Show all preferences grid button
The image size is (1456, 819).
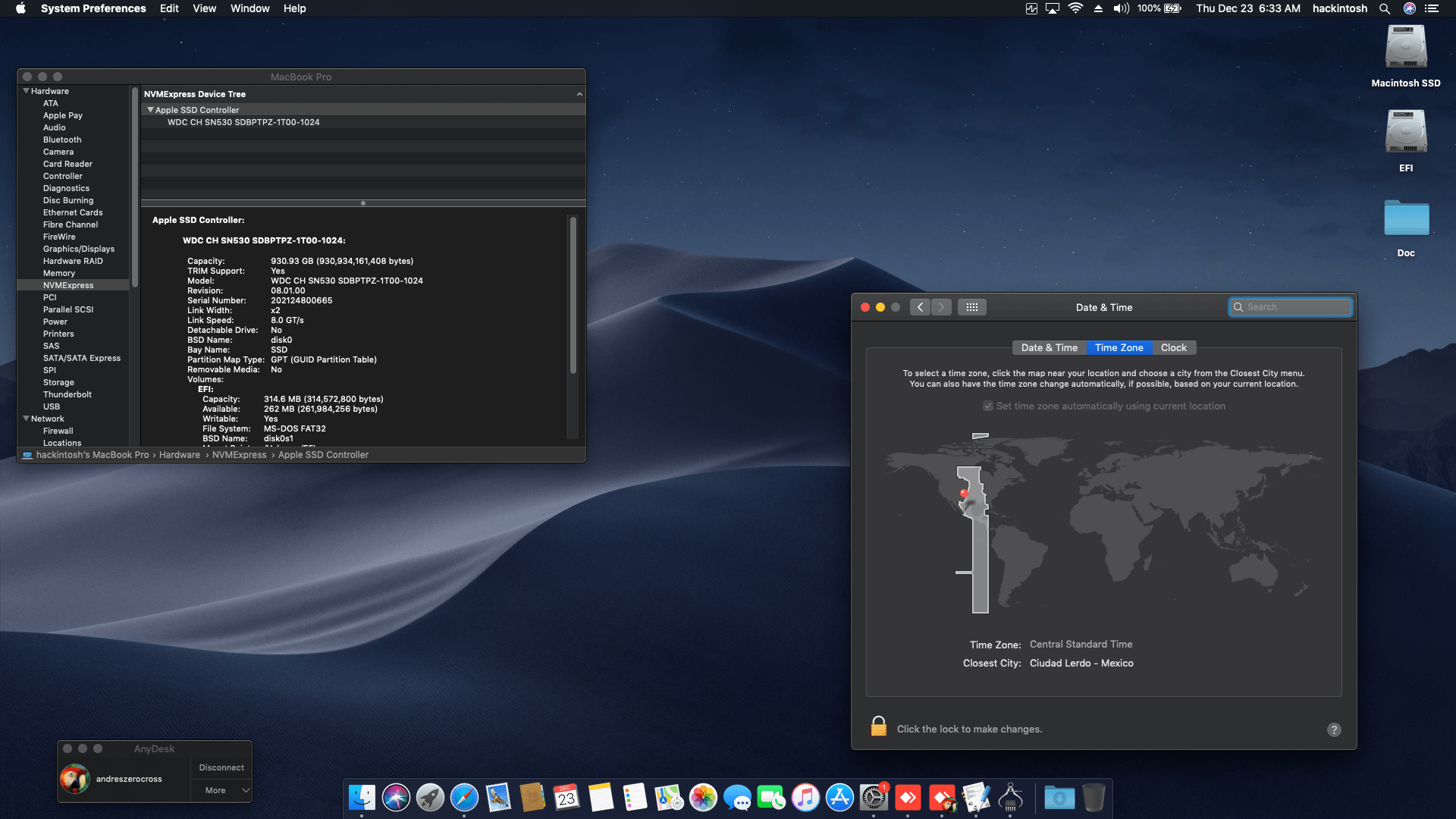pos(971,307)
